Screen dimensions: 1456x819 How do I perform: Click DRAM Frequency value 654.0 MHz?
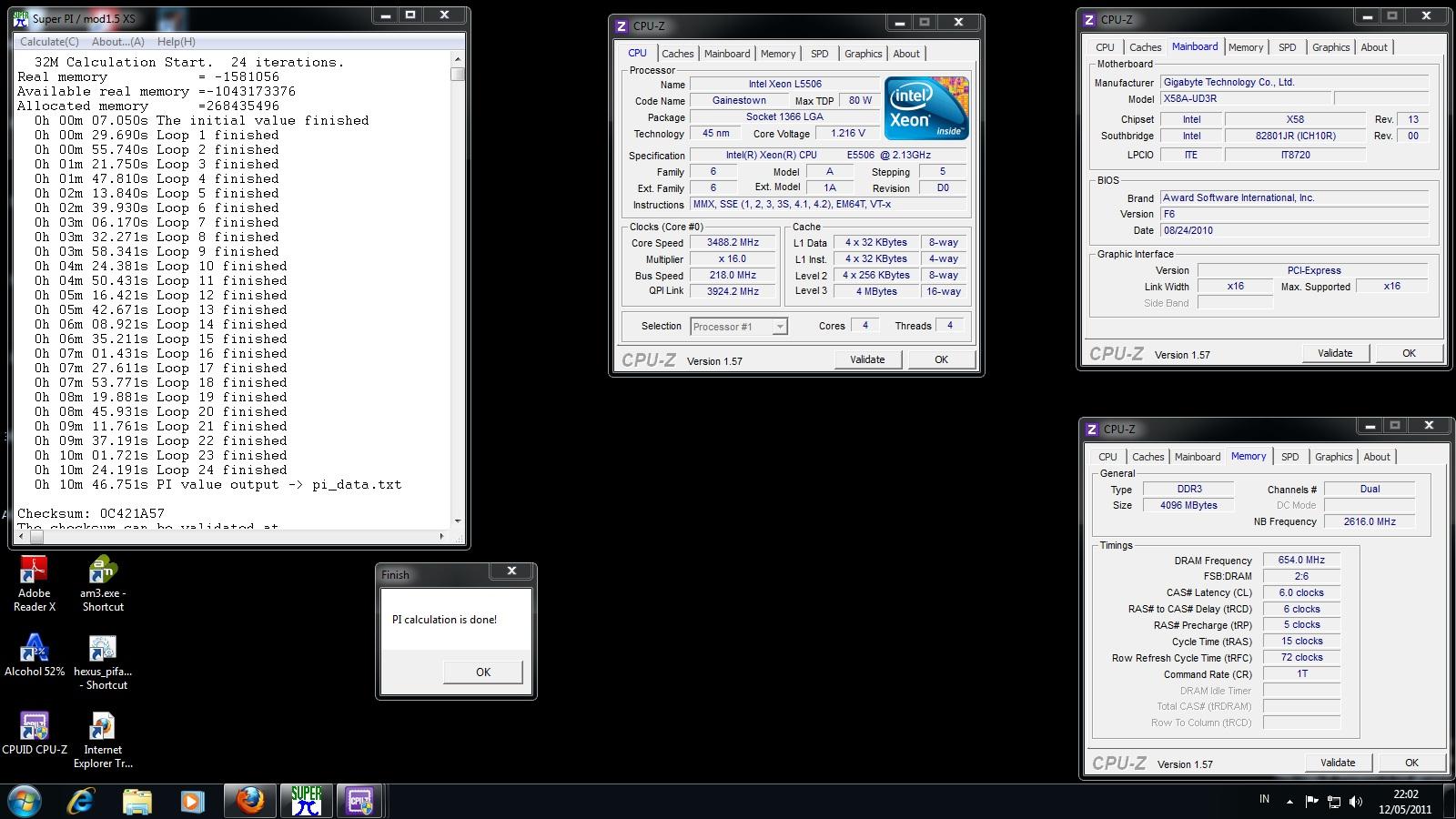pos(1301,561)
